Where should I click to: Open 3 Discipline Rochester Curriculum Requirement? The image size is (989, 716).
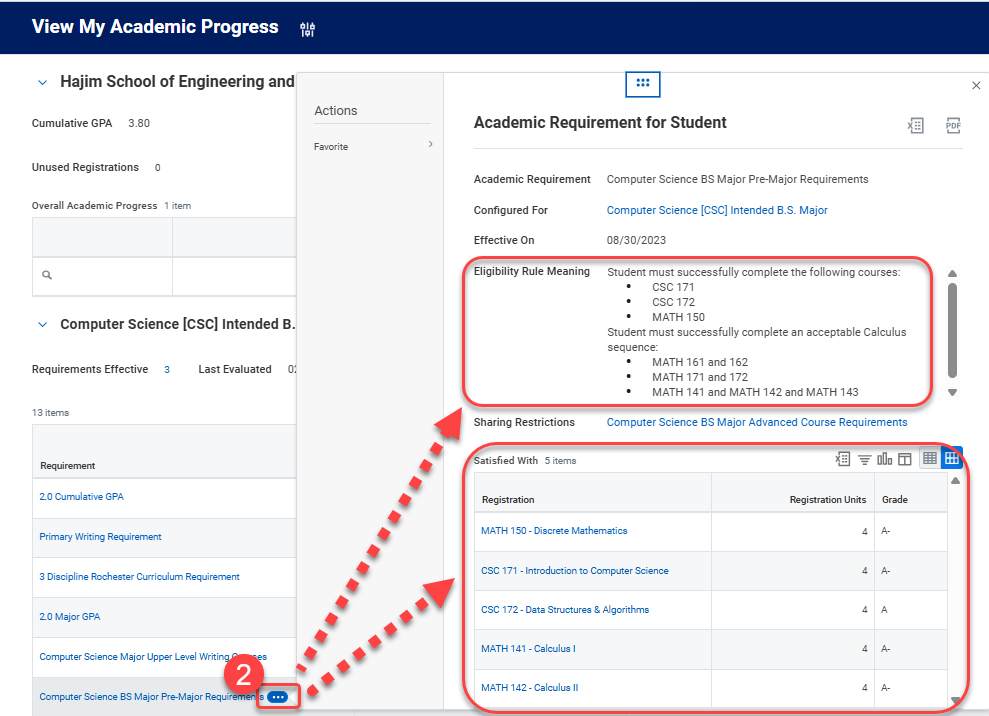point(139,577)
